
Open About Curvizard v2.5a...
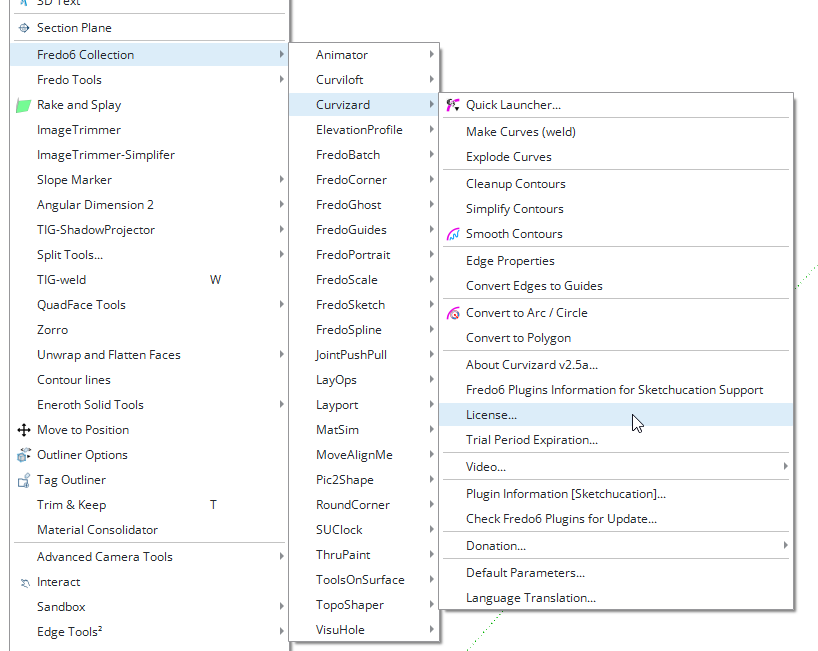pos(616,365)
